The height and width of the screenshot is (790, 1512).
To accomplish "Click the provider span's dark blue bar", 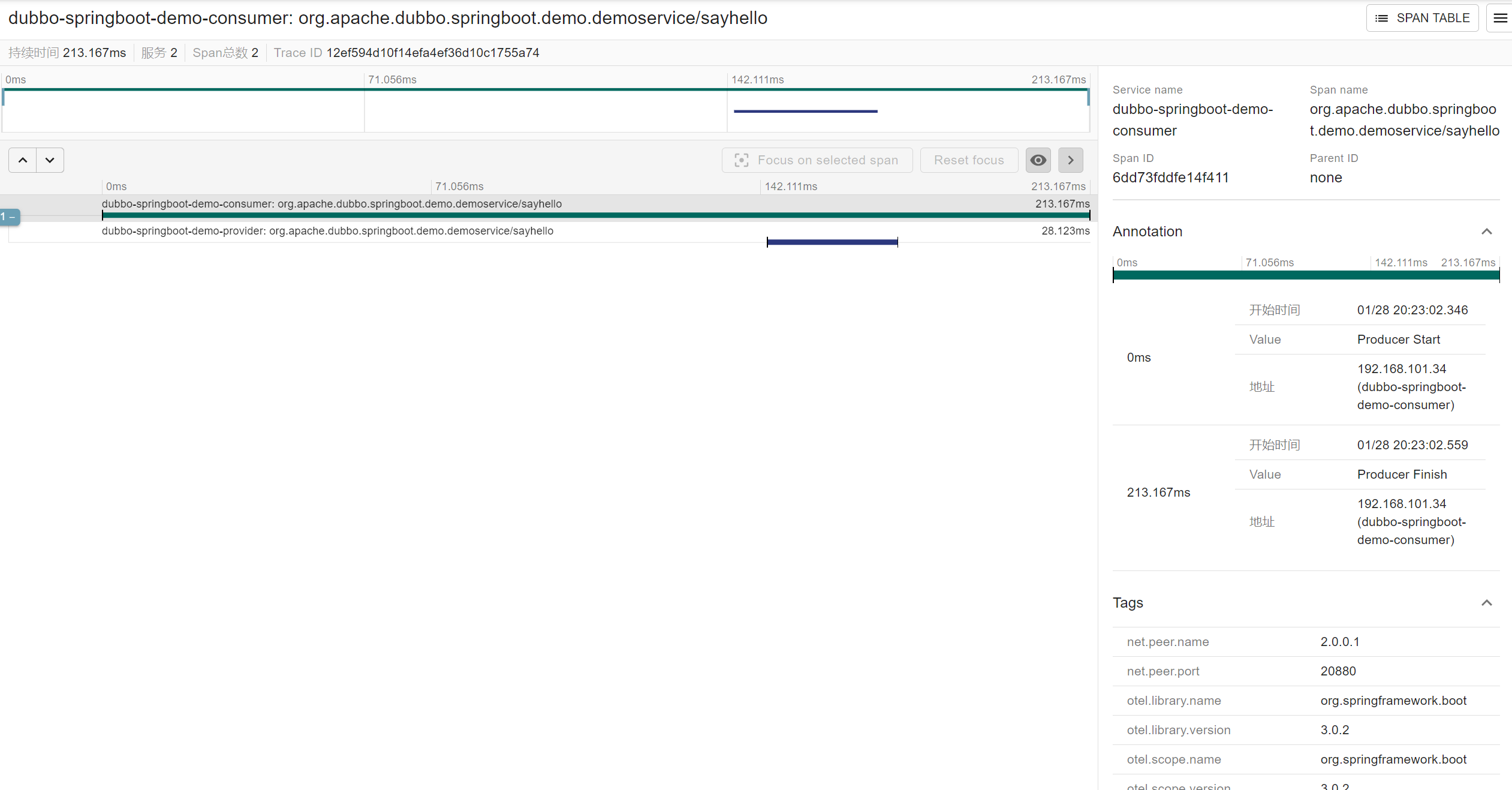I will pyautogui.click(x=832, y=242).
